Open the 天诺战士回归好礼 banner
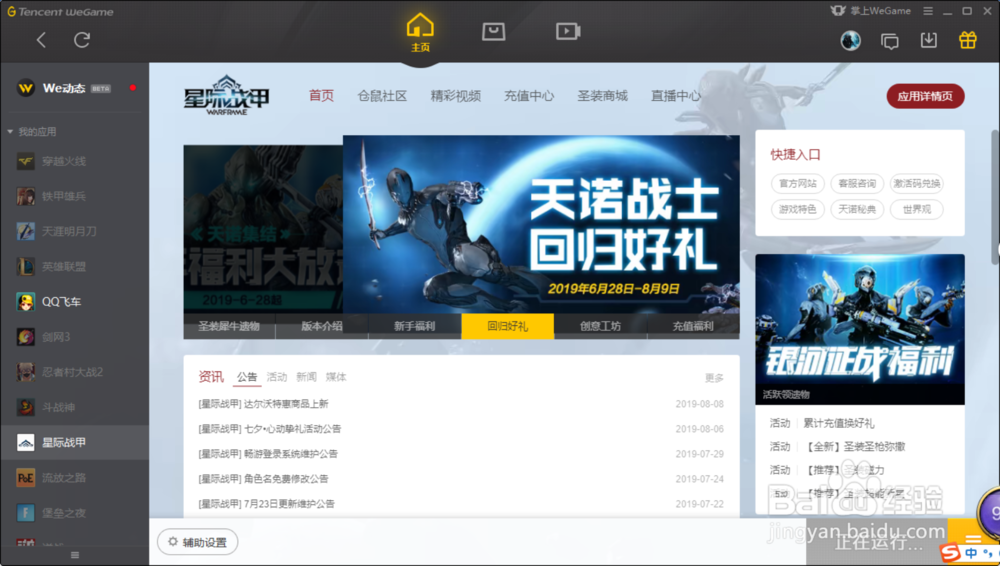 click(x=541, y=224)
